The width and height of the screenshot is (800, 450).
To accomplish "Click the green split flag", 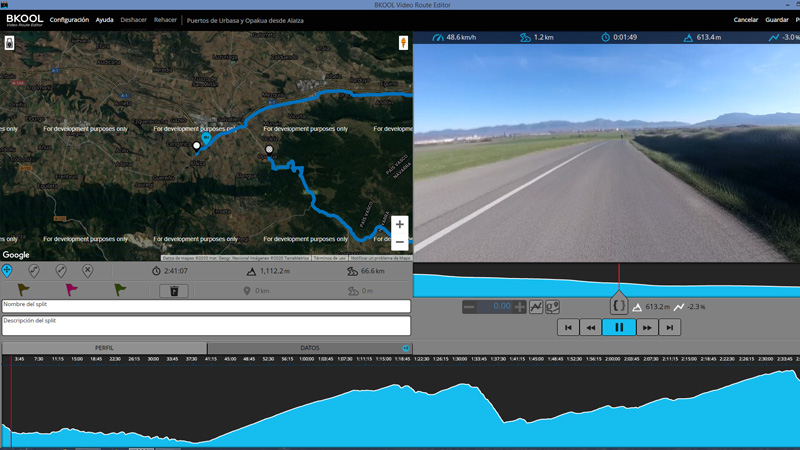I will coord(120,290).
